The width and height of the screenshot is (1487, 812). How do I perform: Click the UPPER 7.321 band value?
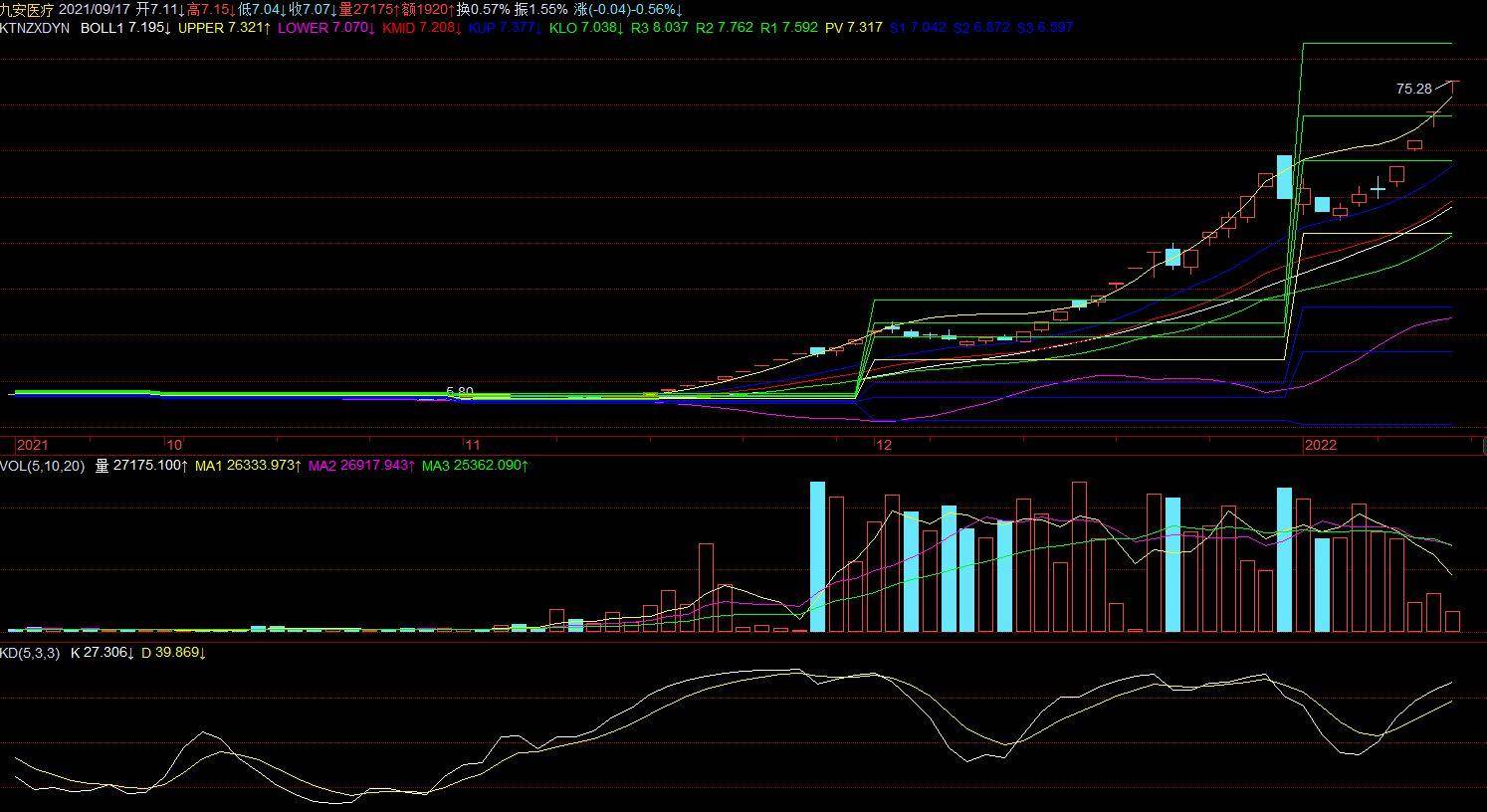click(x=225, y=28)
